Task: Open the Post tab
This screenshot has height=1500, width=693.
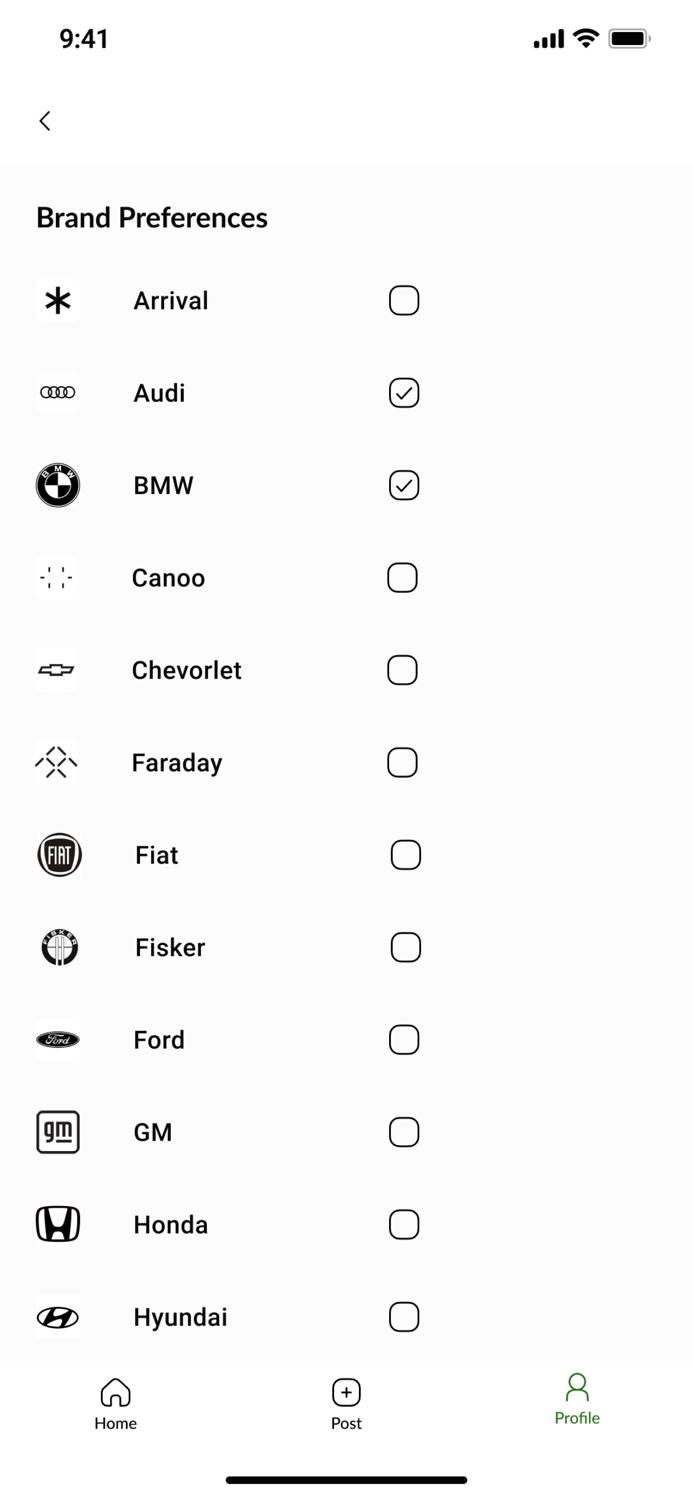Action: click(346, 1400)
